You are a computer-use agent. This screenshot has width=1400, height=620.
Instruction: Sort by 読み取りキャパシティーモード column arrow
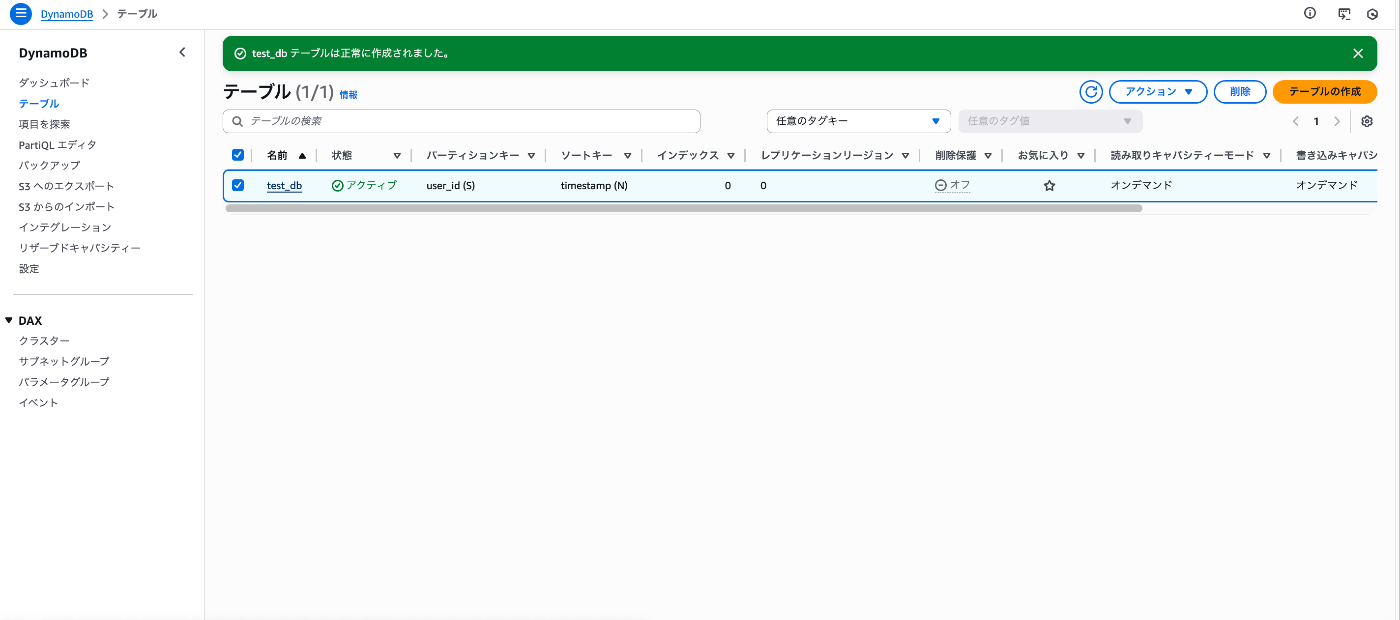1266,156
